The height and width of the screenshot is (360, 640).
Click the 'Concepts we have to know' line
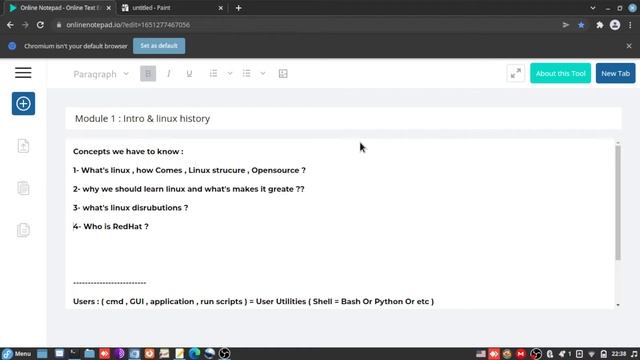[x=128, y=151]
